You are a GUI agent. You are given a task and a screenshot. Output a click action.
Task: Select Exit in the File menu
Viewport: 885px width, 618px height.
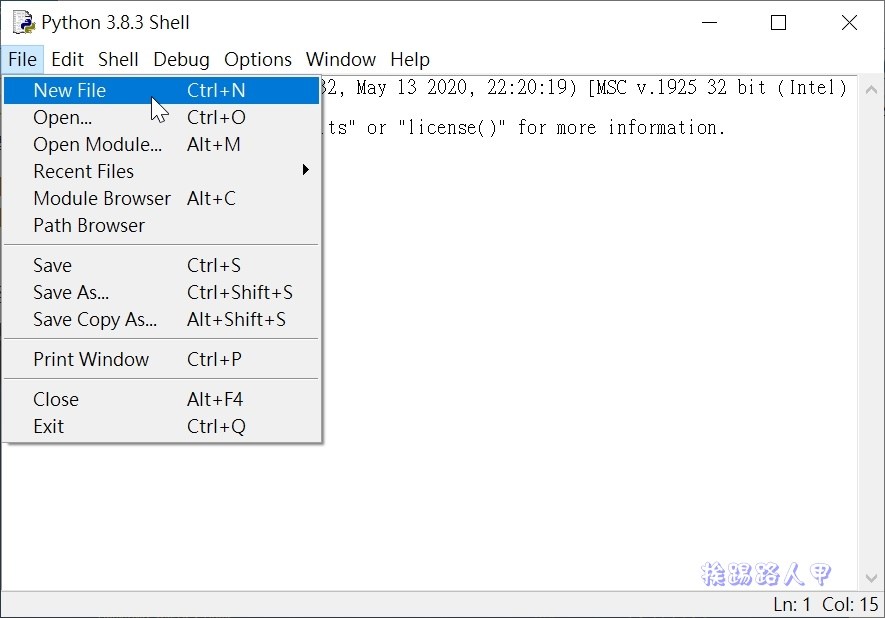(161, 427)
